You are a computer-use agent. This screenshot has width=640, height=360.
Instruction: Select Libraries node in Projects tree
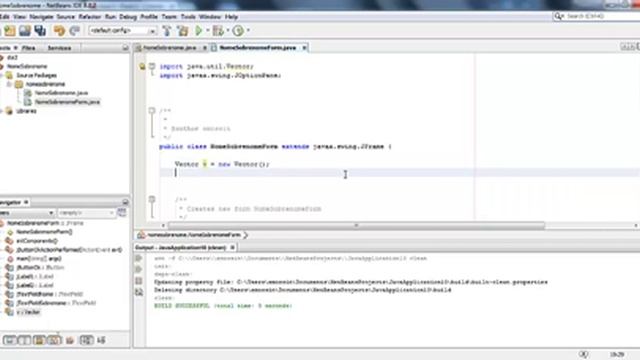(27, 111)
